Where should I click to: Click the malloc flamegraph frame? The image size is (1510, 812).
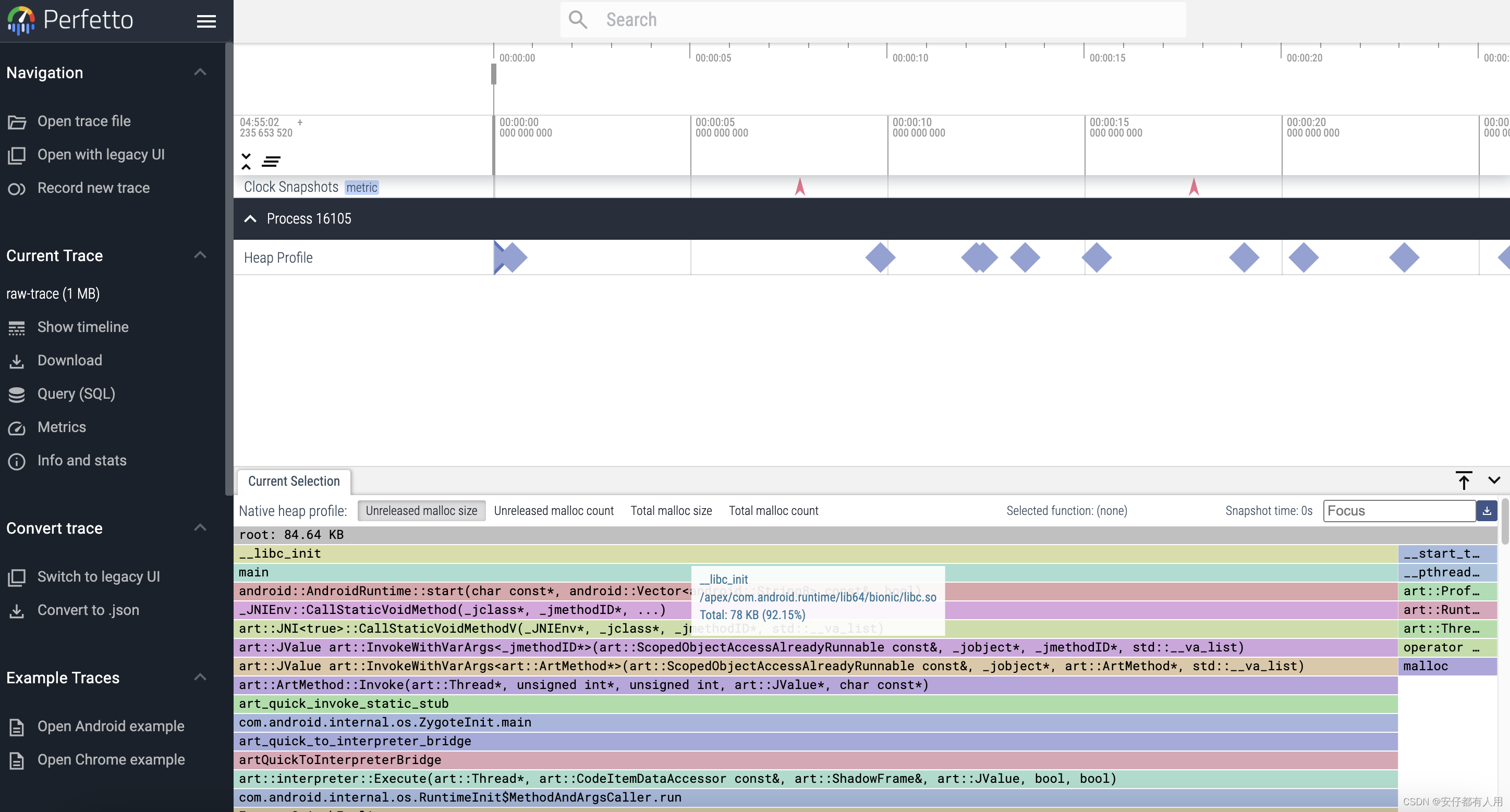[x=1447, y=666]
